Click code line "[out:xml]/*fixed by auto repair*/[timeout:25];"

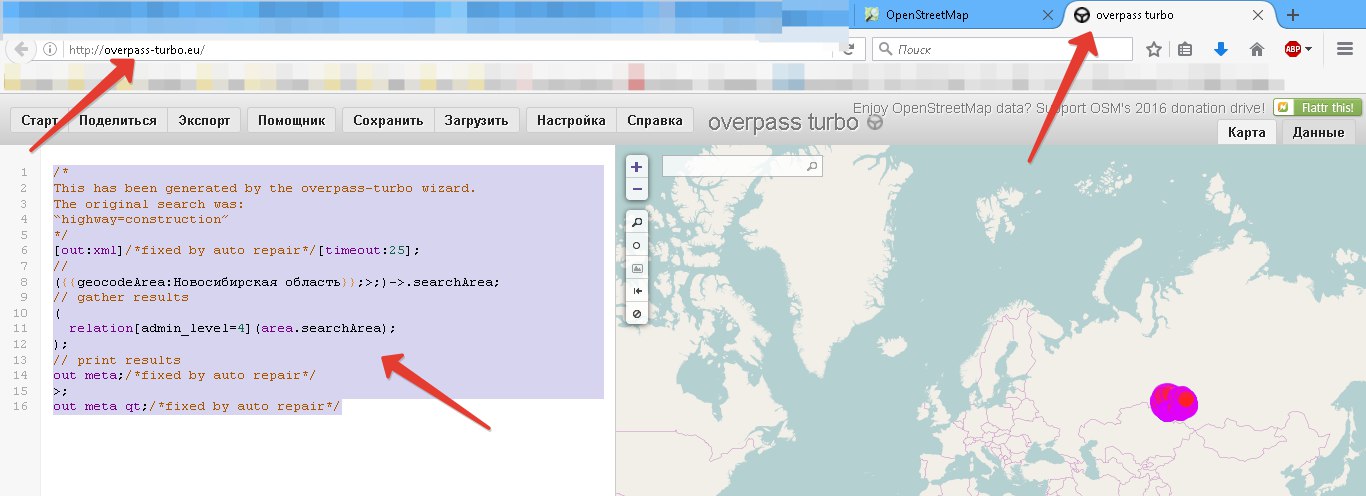237,250
